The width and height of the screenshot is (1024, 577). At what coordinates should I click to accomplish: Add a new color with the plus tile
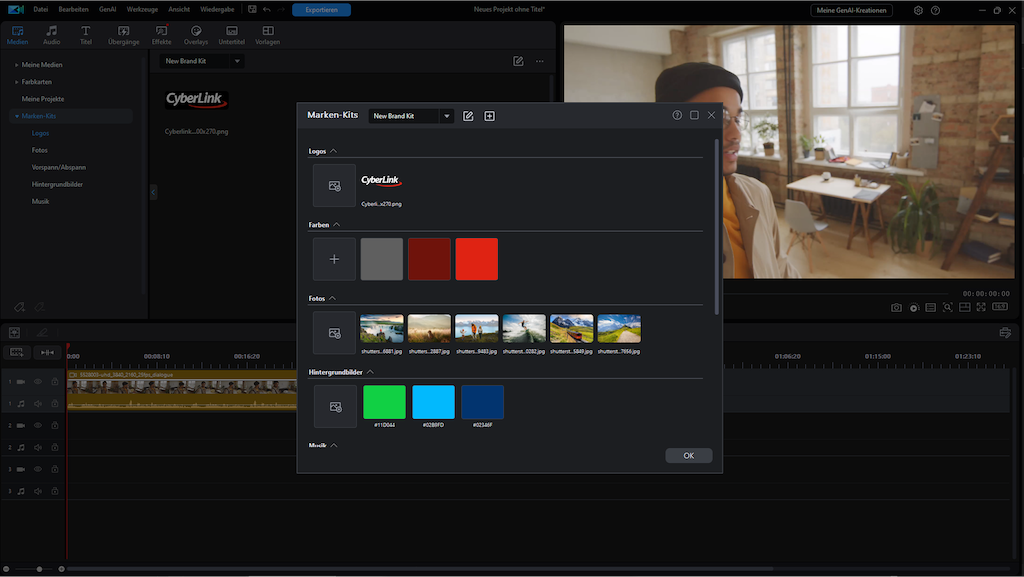(334, 259)
